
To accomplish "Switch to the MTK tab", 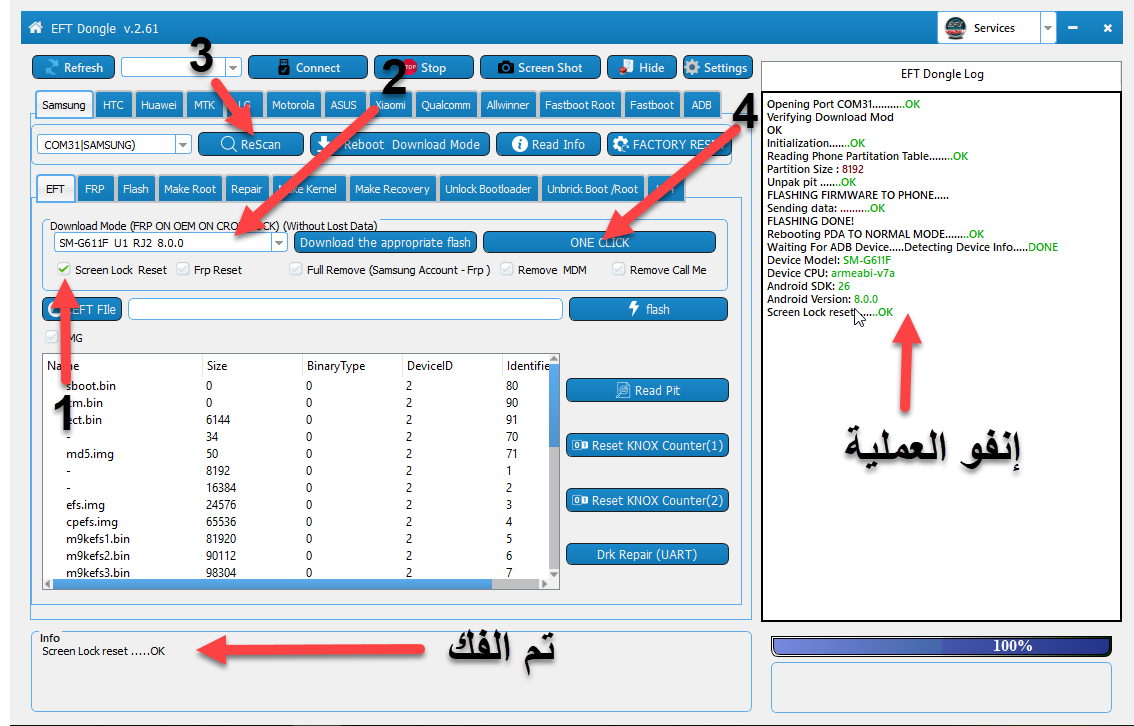I will (204, 105).
